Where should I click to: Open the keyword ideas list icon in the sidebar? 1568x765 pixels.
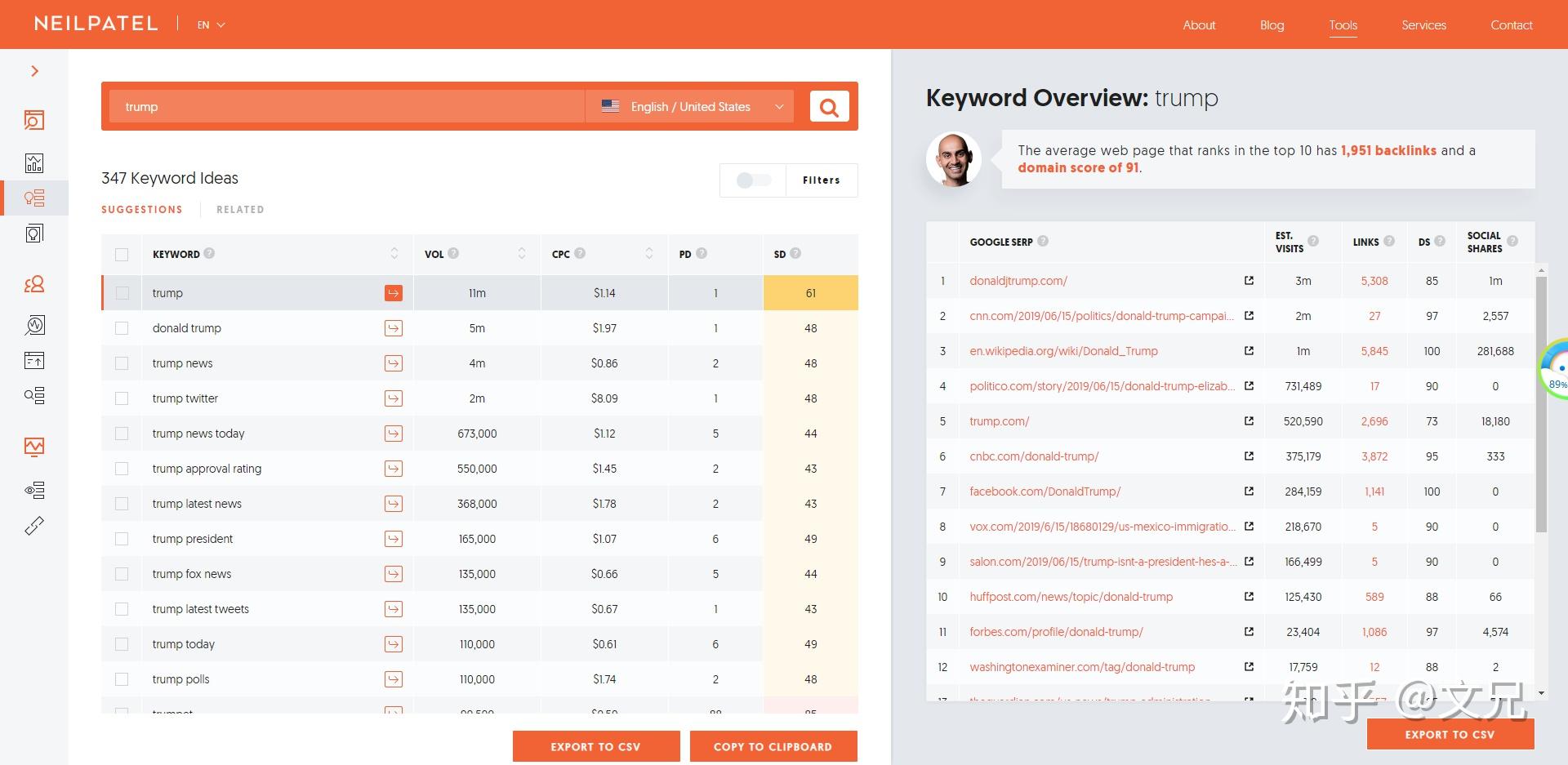(x=34, y=198)
